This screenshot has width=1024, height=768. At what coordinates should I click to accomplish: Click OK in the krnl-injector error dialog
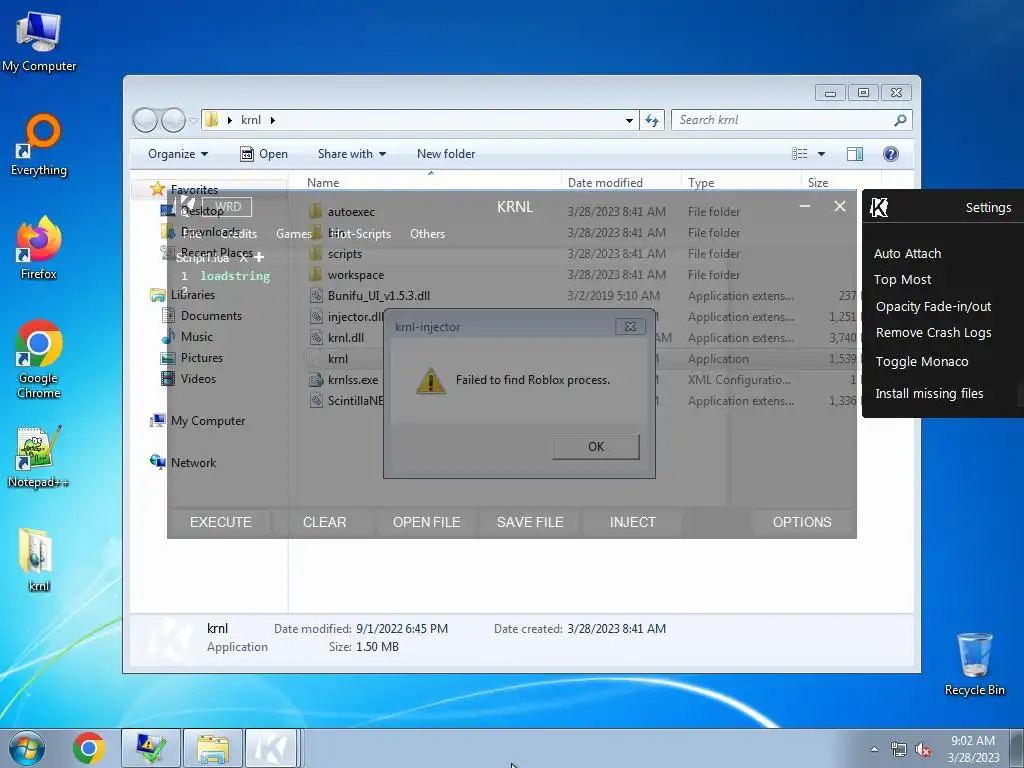click(x=596, y=447)
